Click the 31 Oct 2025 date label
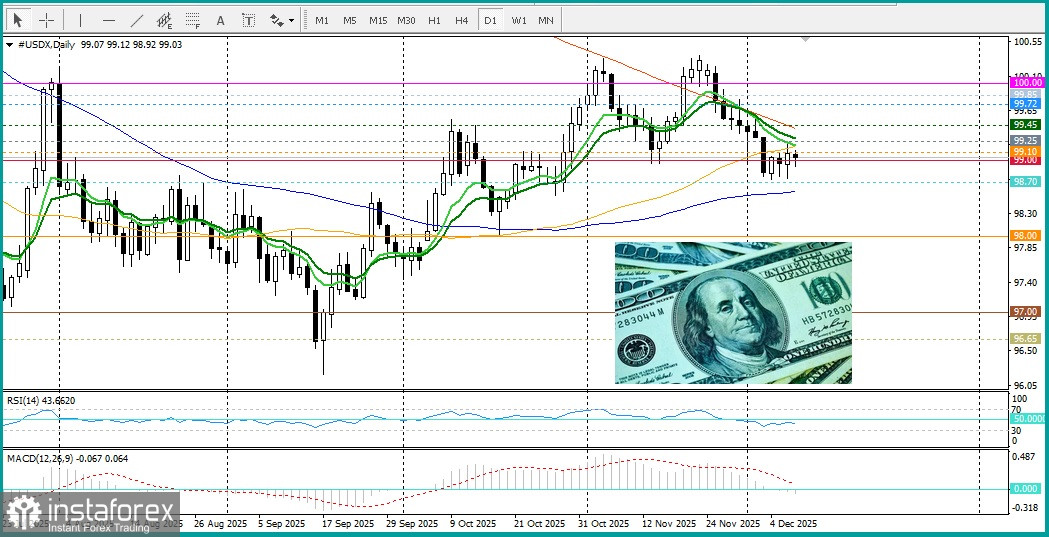This screenshot has width=1049, height=537. (603, 523)
